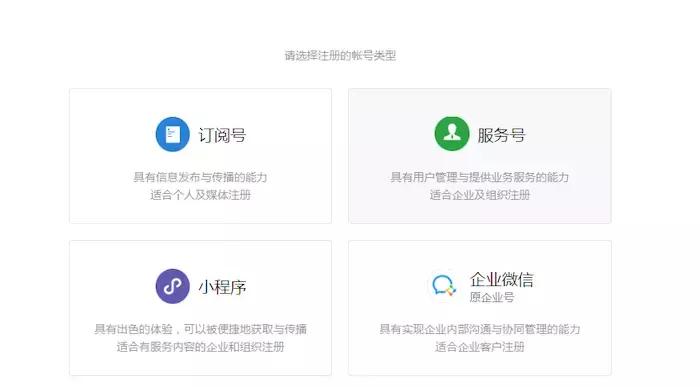Click the 请选择注册的帐号类型 heading

click(x=340, y=55)
